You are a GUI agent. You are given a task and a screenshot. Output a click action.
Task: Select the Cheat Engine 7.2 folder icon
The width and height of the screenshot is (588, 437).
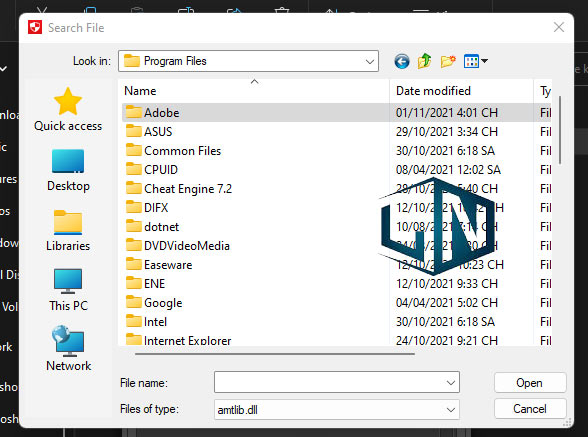(x=134, y=188)
